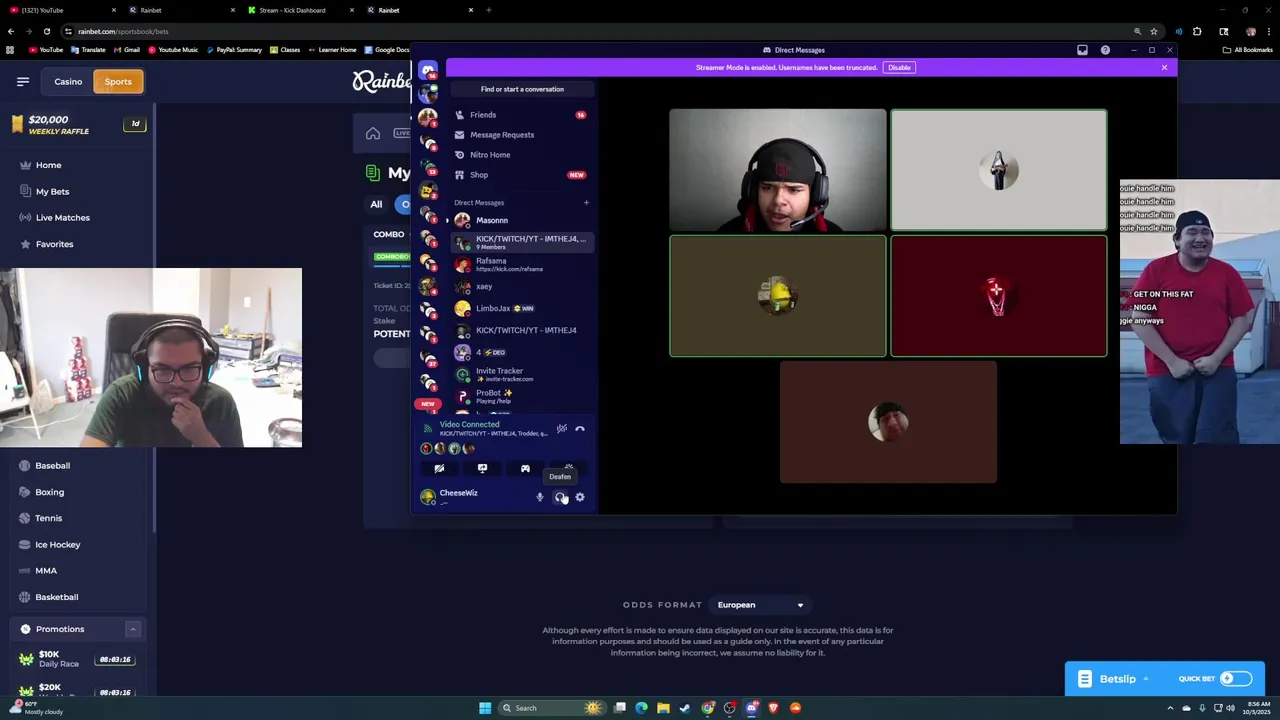Bookmark this page with star icon
Screen dimensions: 1280x720
tap(1154, 31)
